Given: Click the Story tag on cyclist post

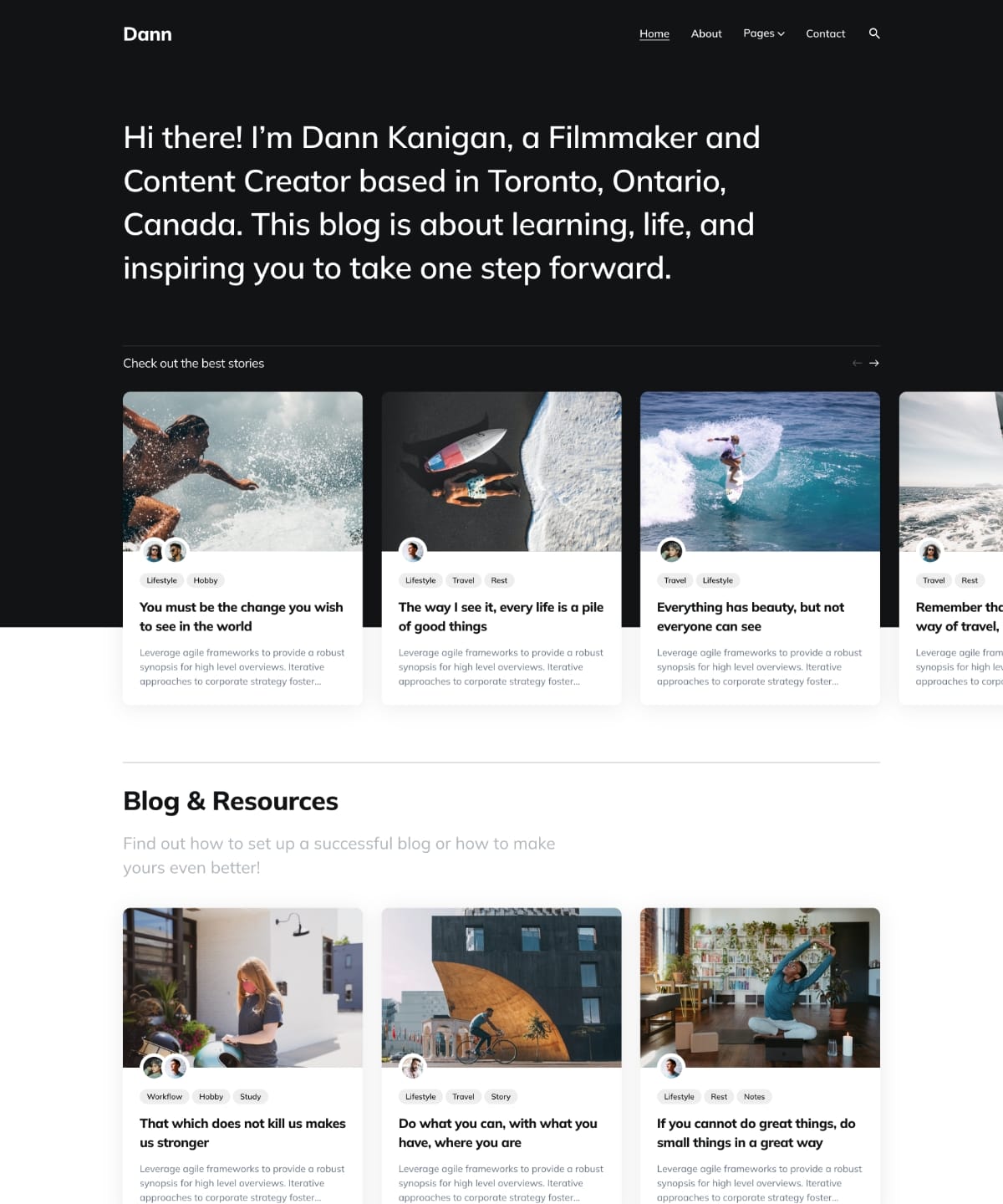Looking at the screenshot, I should pyautogui.click(x=501, y=1096).
